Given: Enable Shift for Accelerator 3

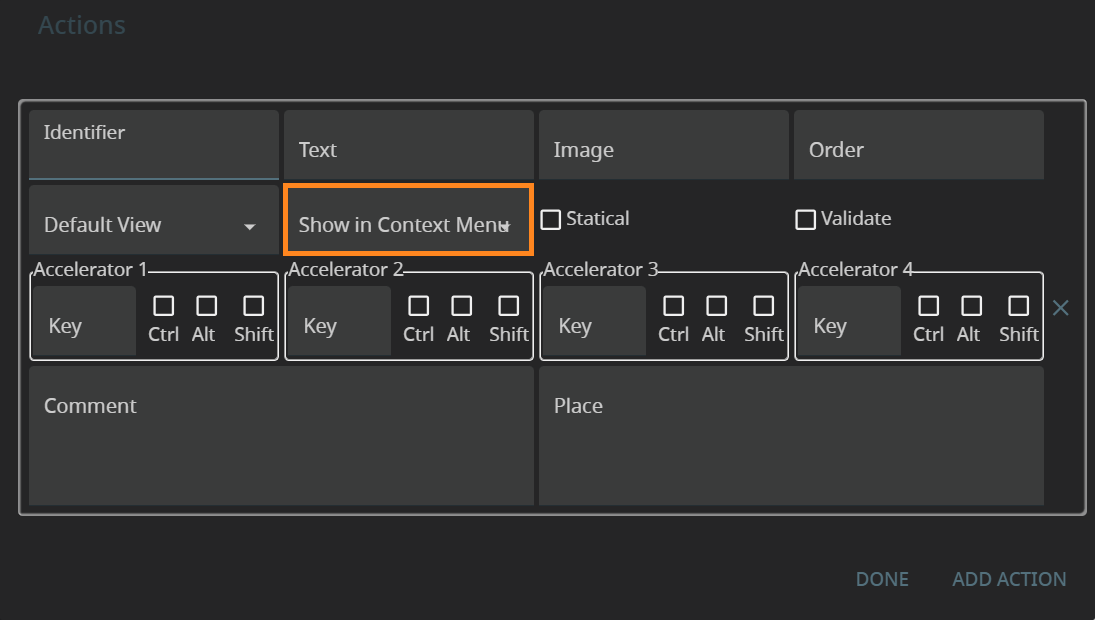Looking at the screenshot, I should (x=764, y=306).
